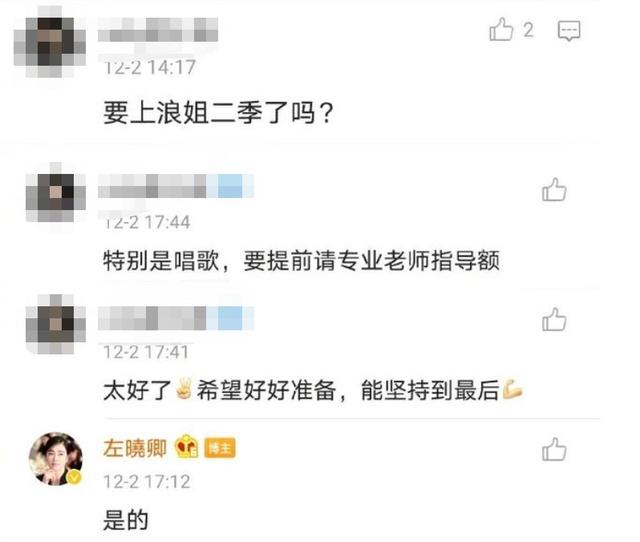Tap the blurred username above 12-2 17:44
This screenshot has width=640, height=542.
pyautogui.click(x=176, y=186)
